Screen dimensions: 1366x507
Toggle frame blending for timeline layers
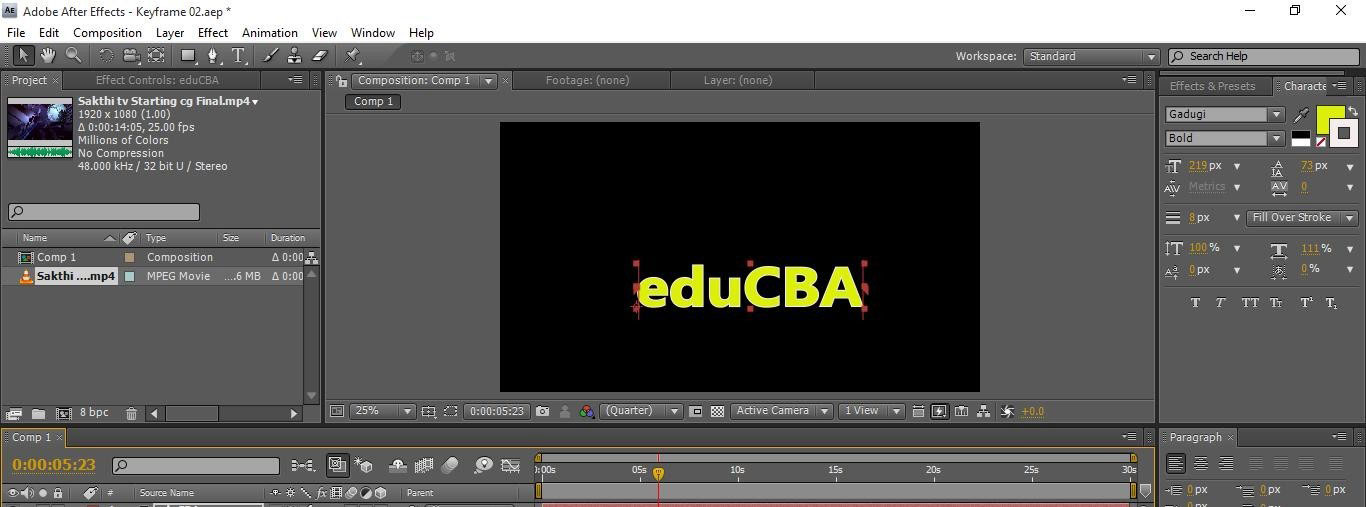[x=424, y=465]
